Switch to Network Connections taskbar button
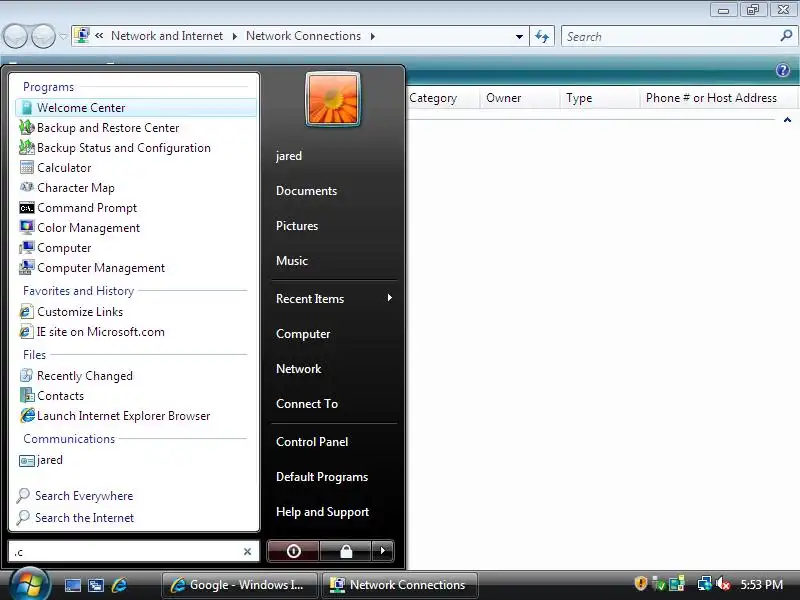The image size is (800, 600). (x=399, y=585)
